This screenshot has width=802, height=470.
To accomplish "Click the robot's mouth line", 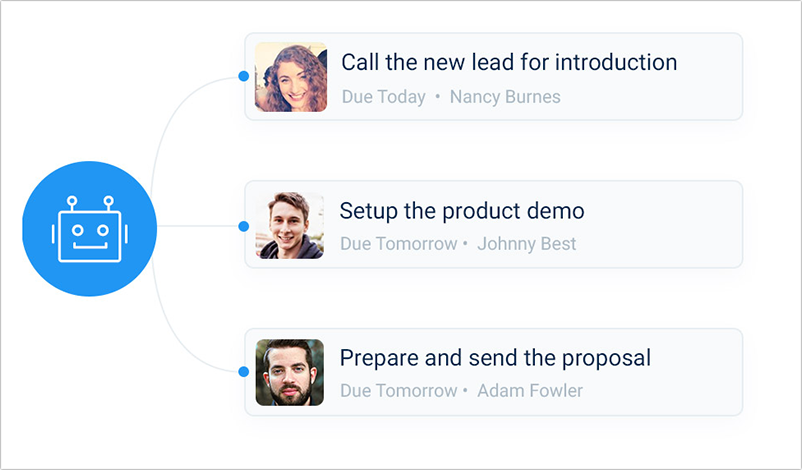I will (x=90, y=247).
